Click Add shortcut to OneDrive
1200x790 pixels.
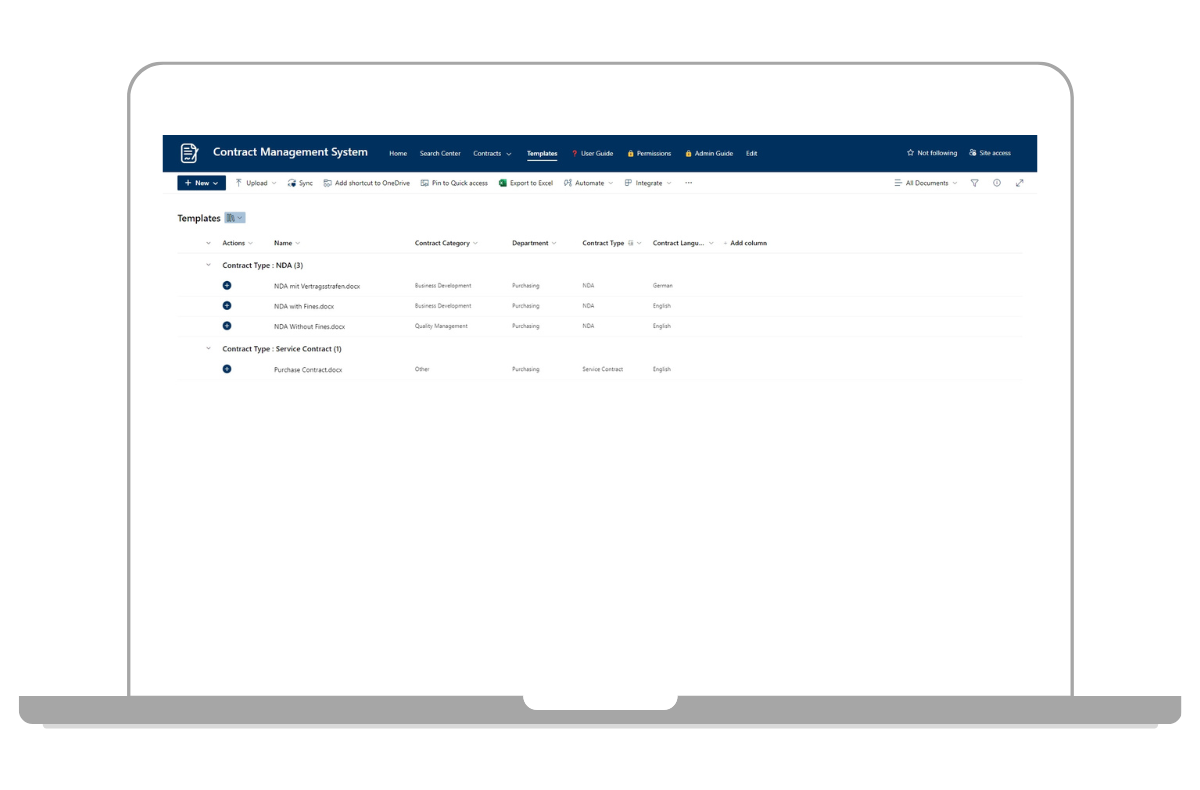click(366, 183)
